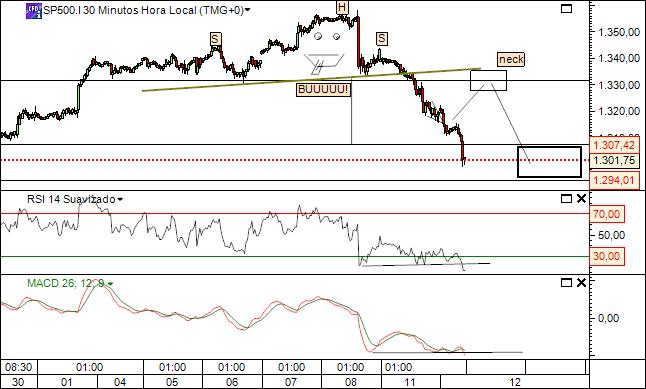Maximize the RSI indicator panel

[x=566, y=199]
